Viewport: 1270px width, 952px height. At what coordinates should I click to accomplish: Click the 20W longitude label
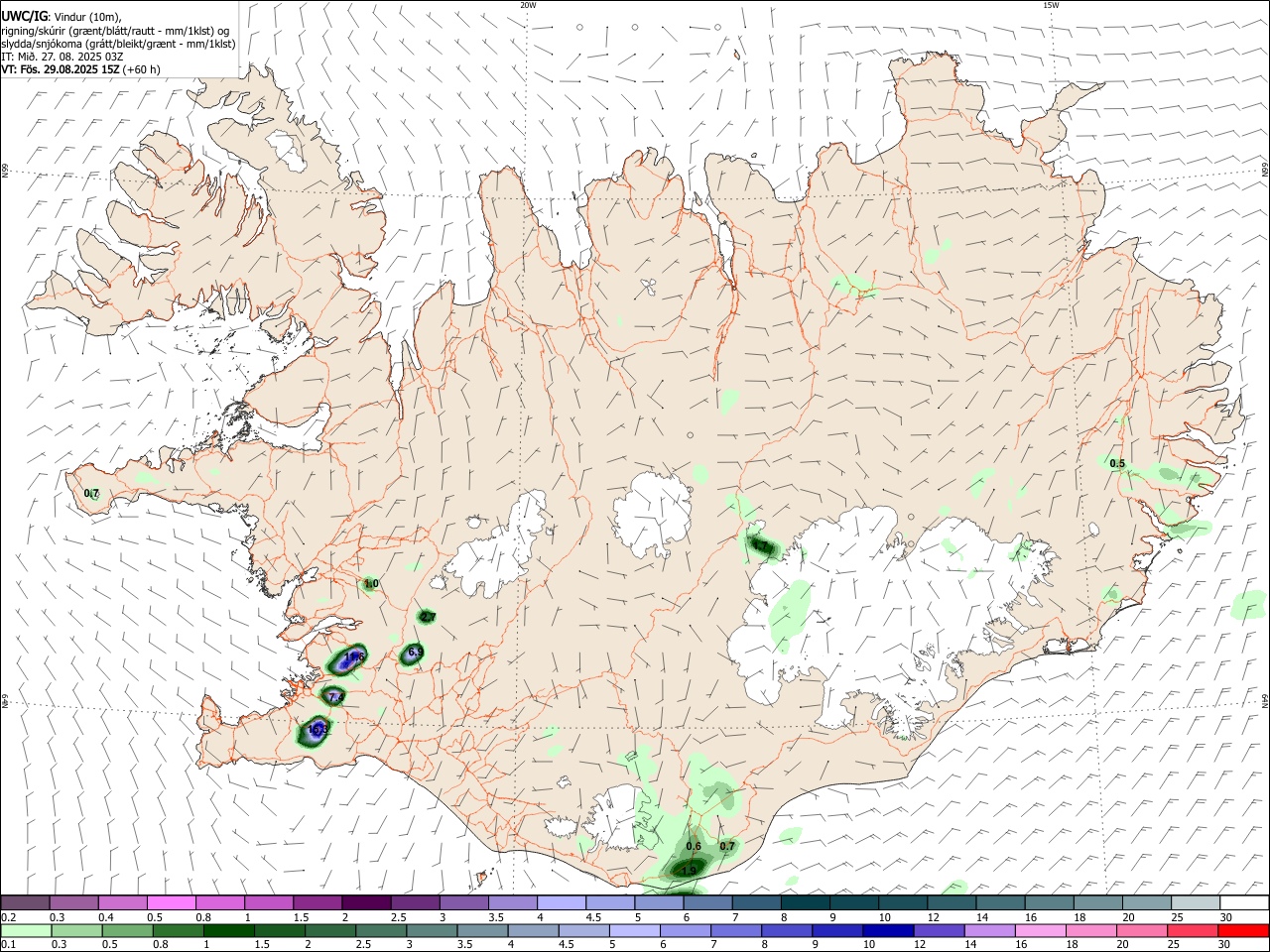pyautogui.click(x=528, y=5)
